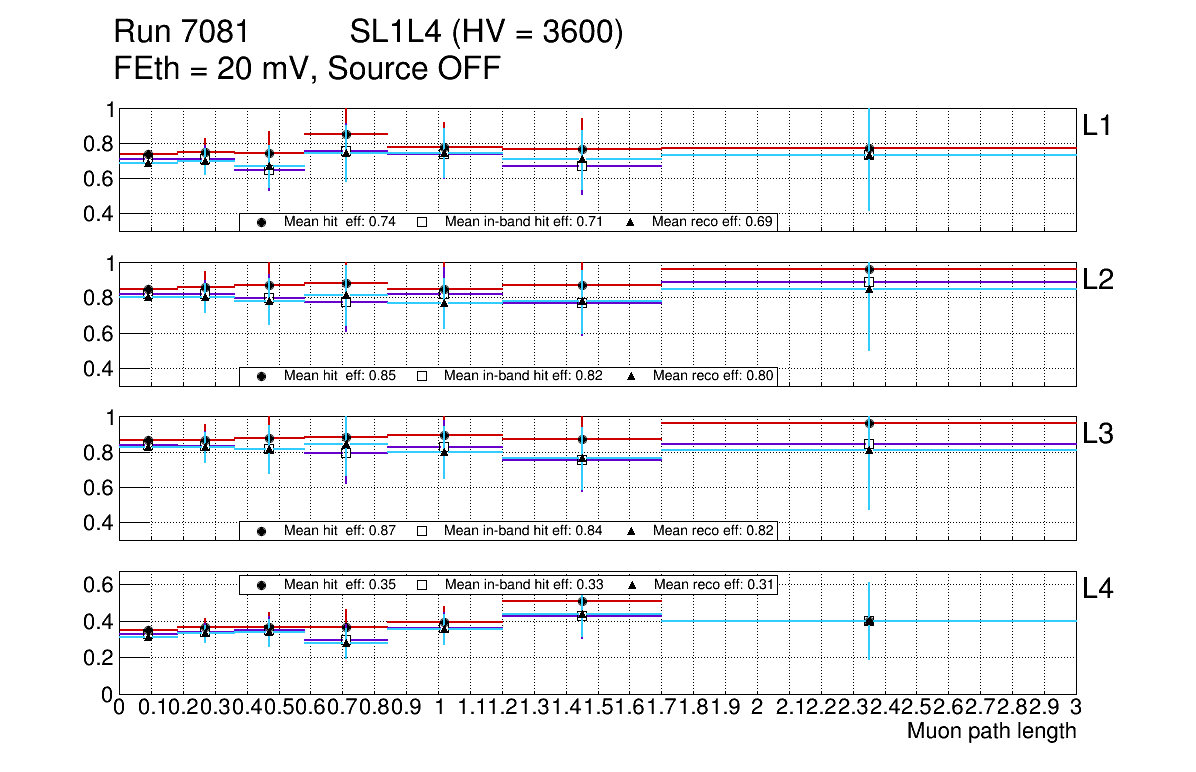Click the L1 panel label
Screen dimensions: 1196x772
(1098, 126)
